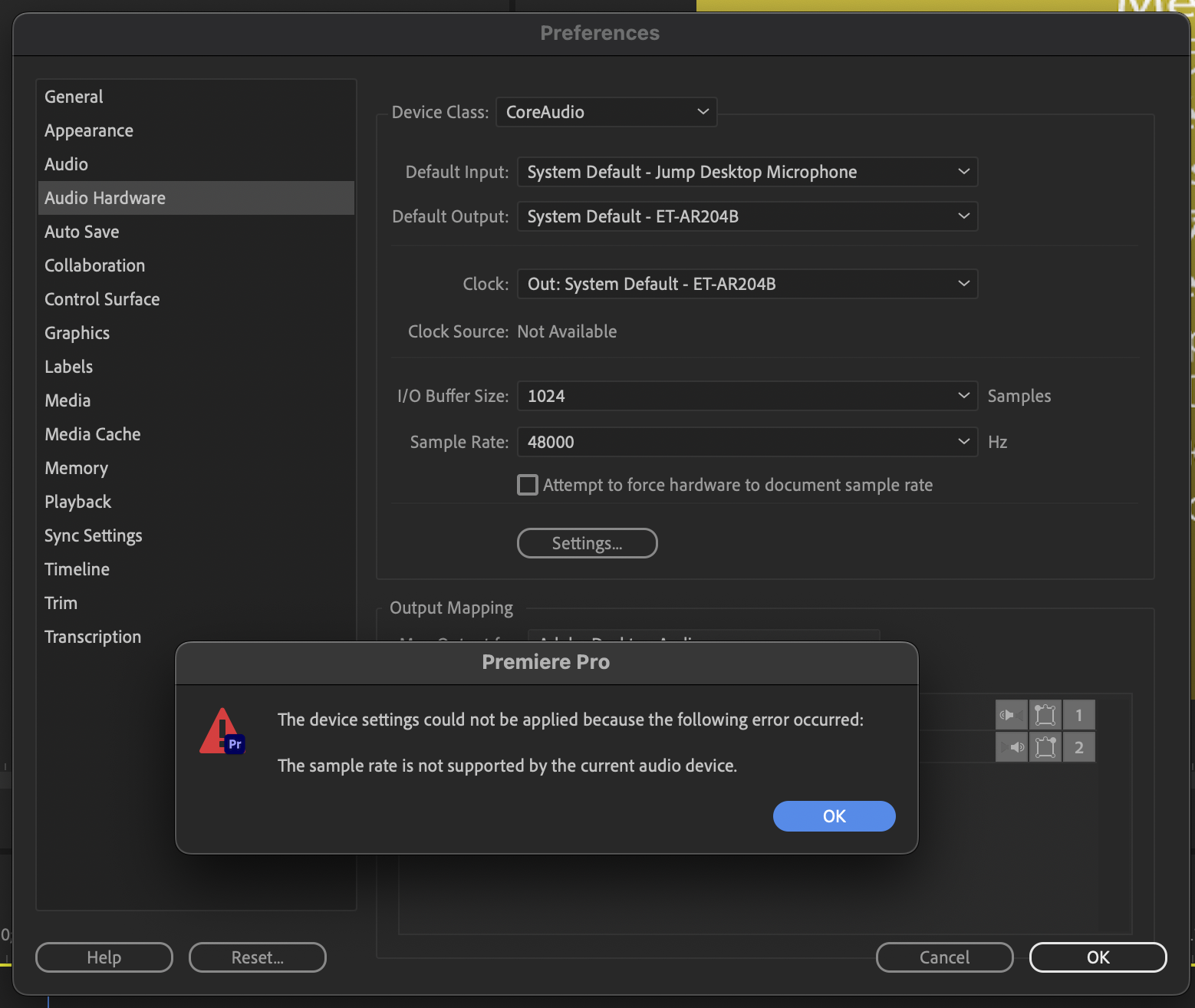1195x1008 pixels.
Task: Expand the Clock selection dropdown
Action: [746, 284]
